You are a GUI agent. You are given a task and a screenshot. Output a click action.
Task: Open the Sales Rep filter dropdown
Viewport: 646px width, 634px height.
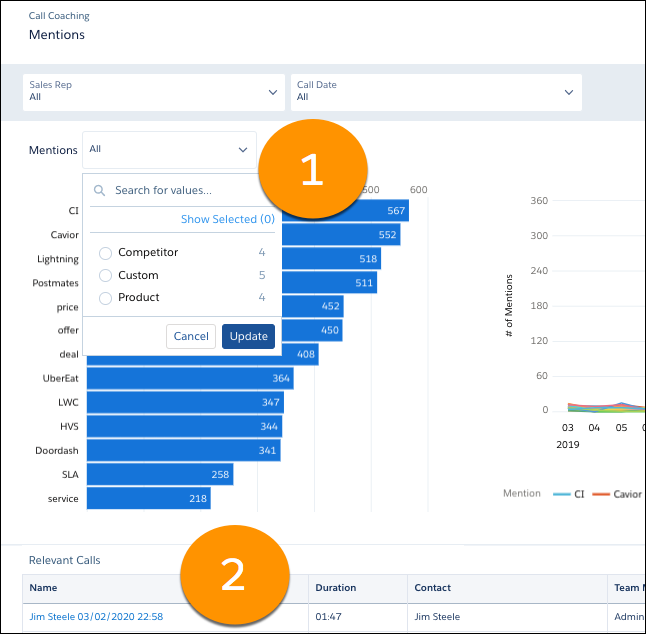pyautogui.click(x=154, y=92)
